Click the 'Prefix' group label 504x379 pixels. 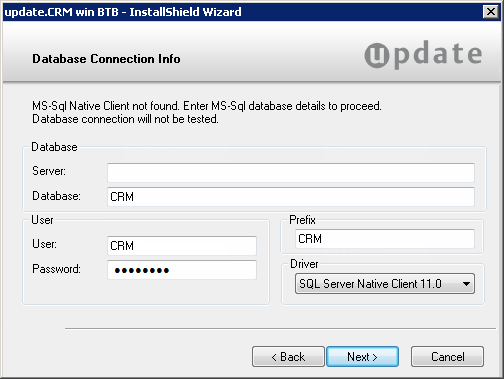point(302,220)
